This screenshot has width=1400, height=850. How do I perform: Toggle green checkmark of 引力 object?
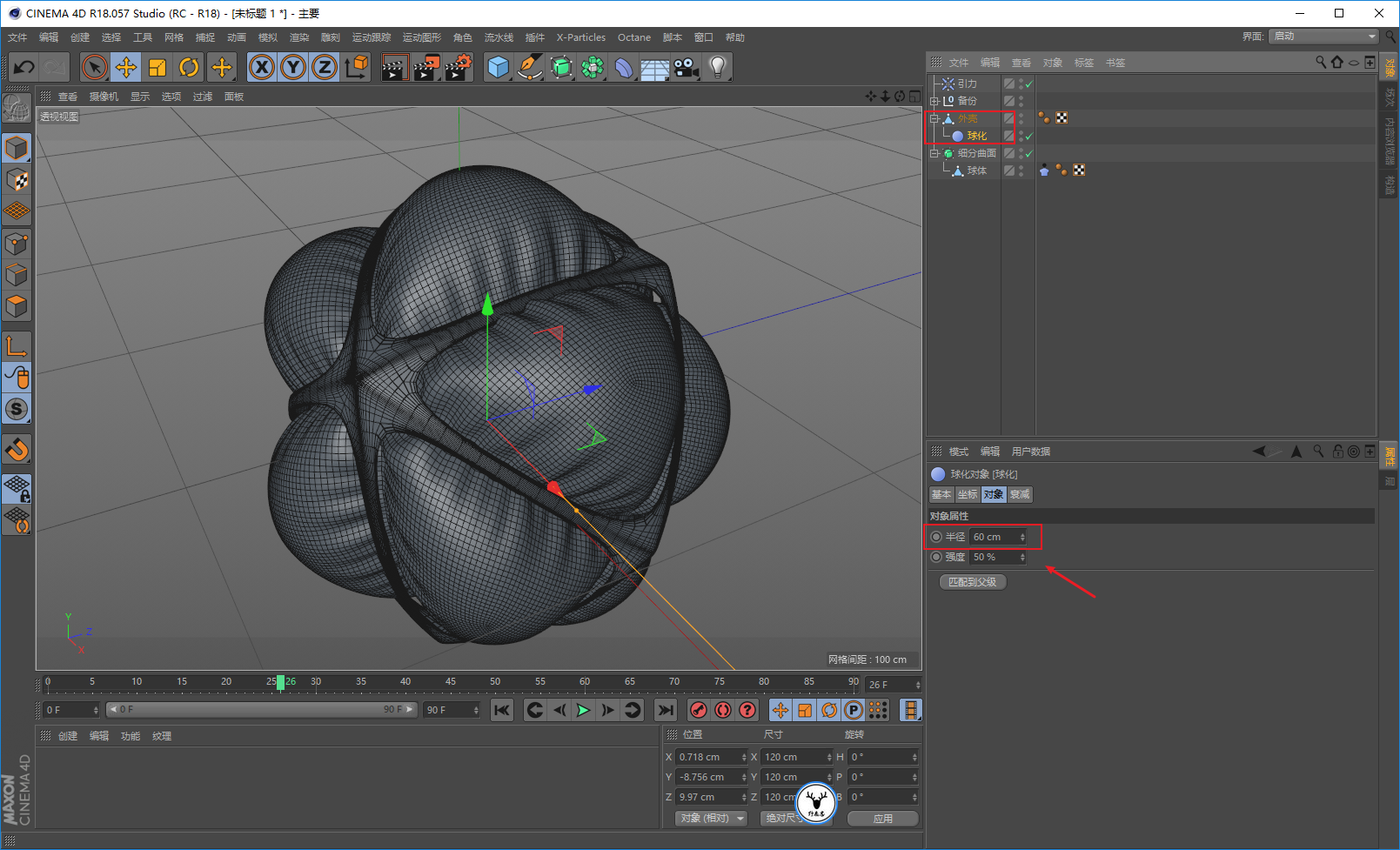(1029, 84)
